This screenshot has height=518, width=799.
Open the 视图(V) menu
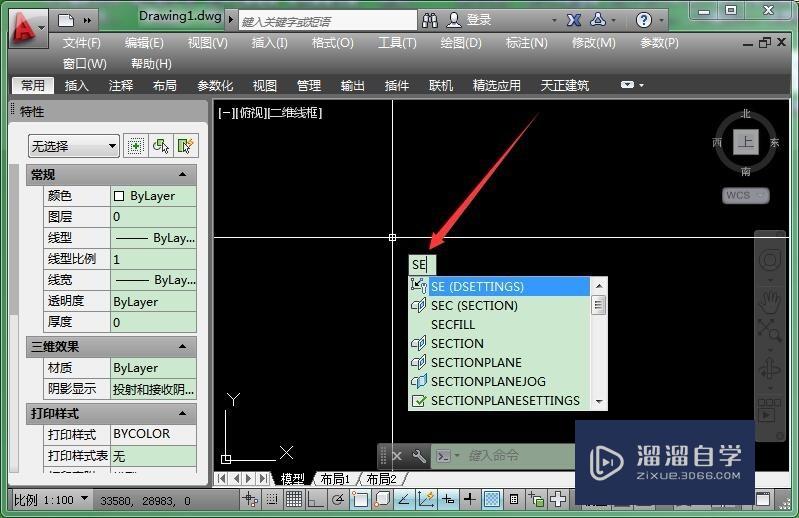tap(207, 43)
